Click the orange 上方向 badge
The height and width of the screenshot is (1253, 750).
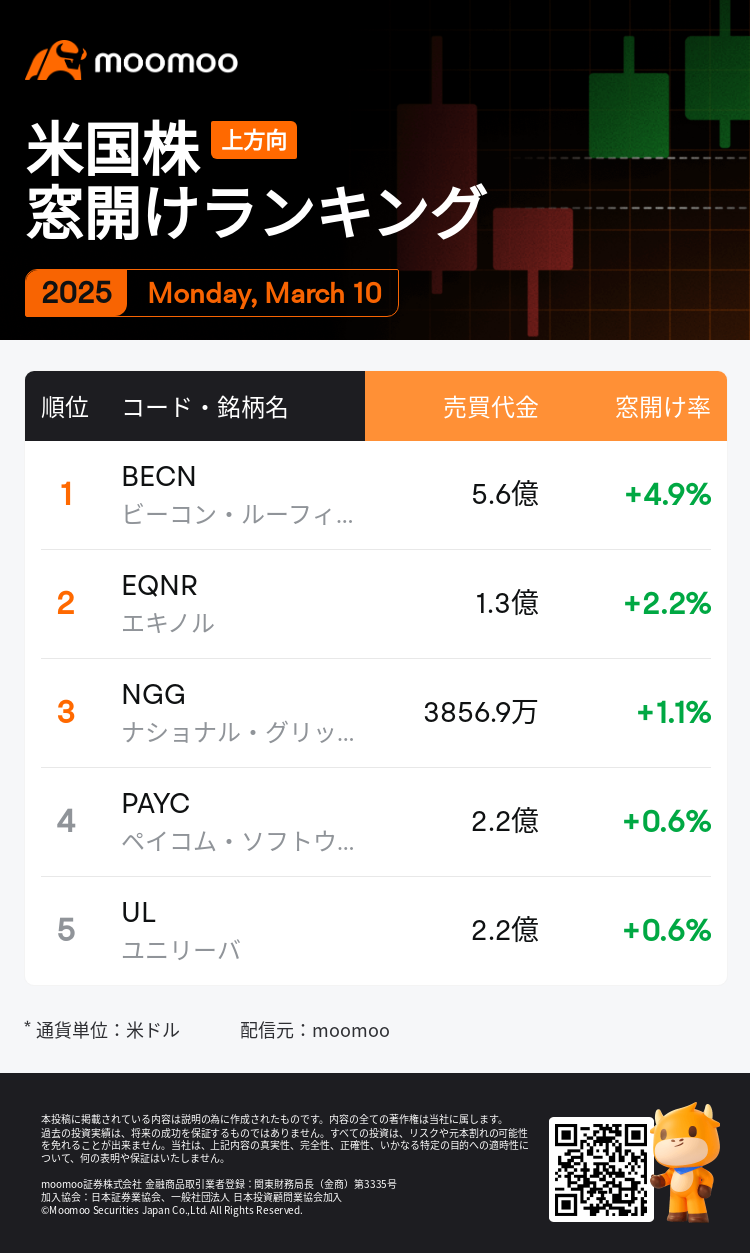coord(254,141)
